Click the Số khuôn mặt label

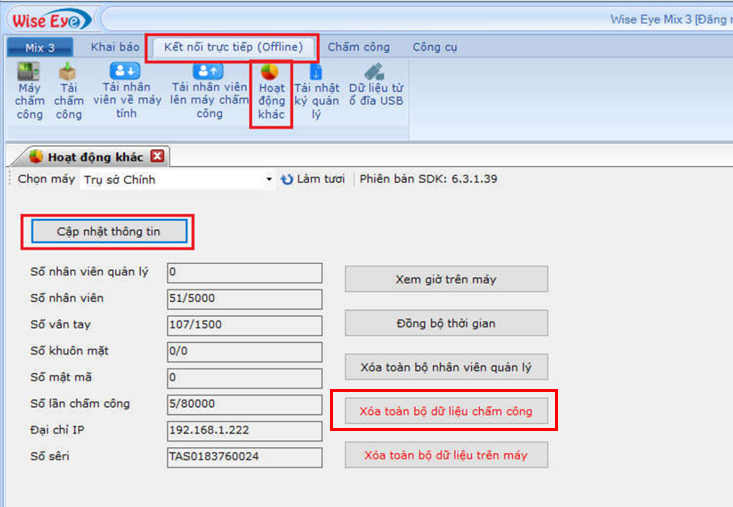[69, 351]
